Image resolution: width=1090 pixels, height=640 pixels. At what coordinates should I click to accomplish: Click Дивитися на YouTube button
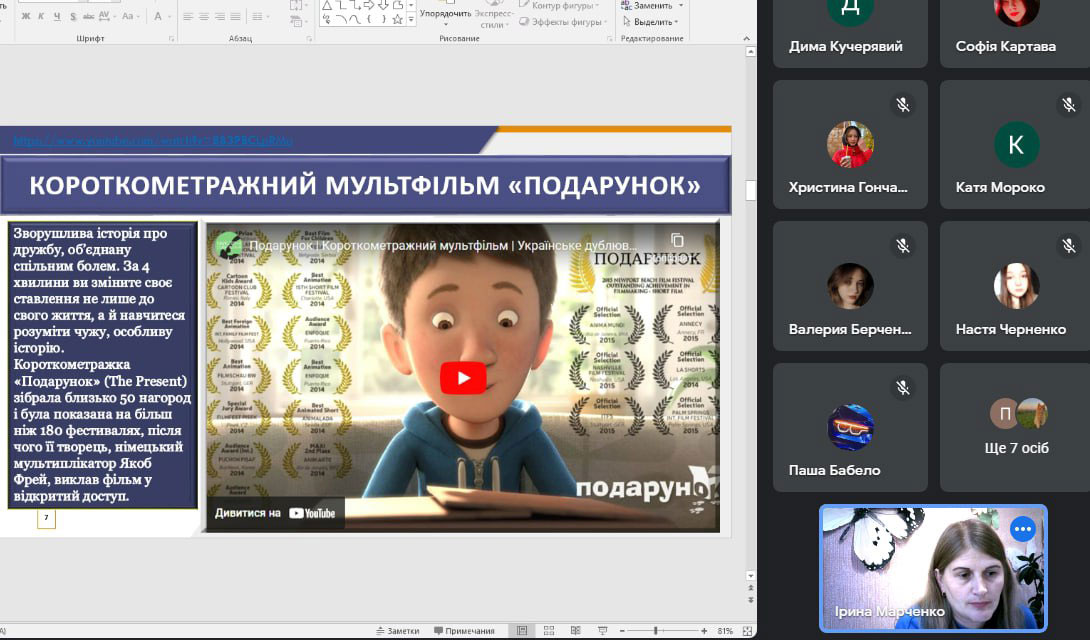coord(275,514)
